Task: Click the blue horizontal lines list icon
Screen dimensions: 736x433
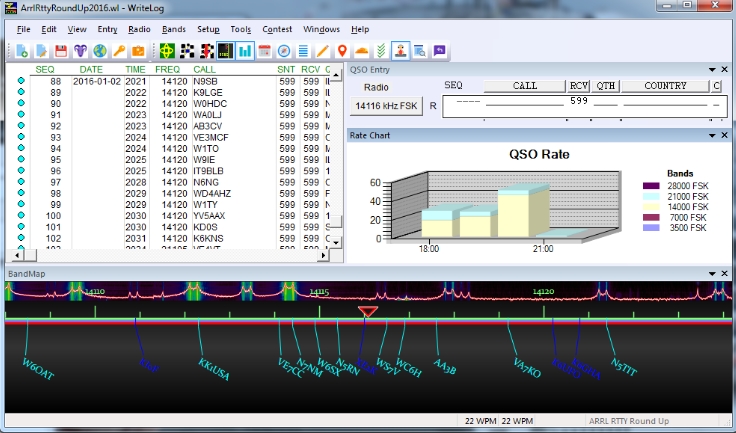Action: coord(303,51)
